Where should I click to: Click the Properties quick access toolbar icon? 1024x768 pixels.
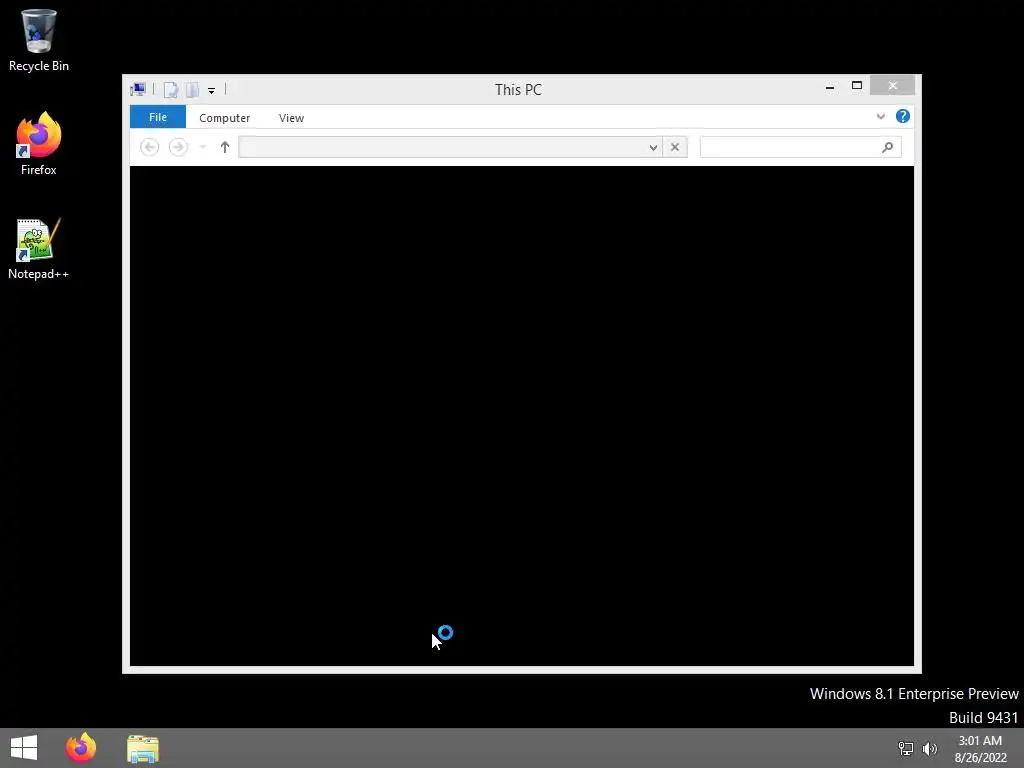[x=171, y=89]
